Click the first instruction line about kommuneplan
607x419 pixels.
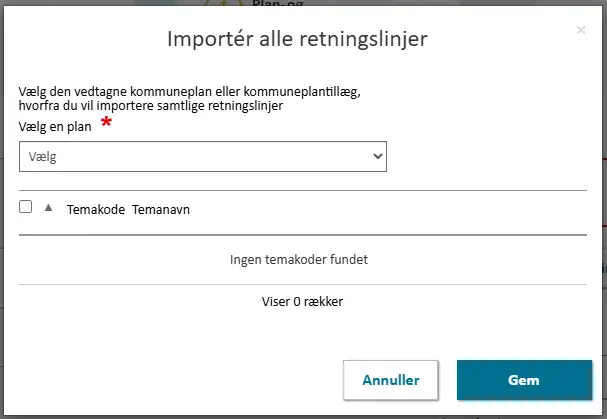189,92
